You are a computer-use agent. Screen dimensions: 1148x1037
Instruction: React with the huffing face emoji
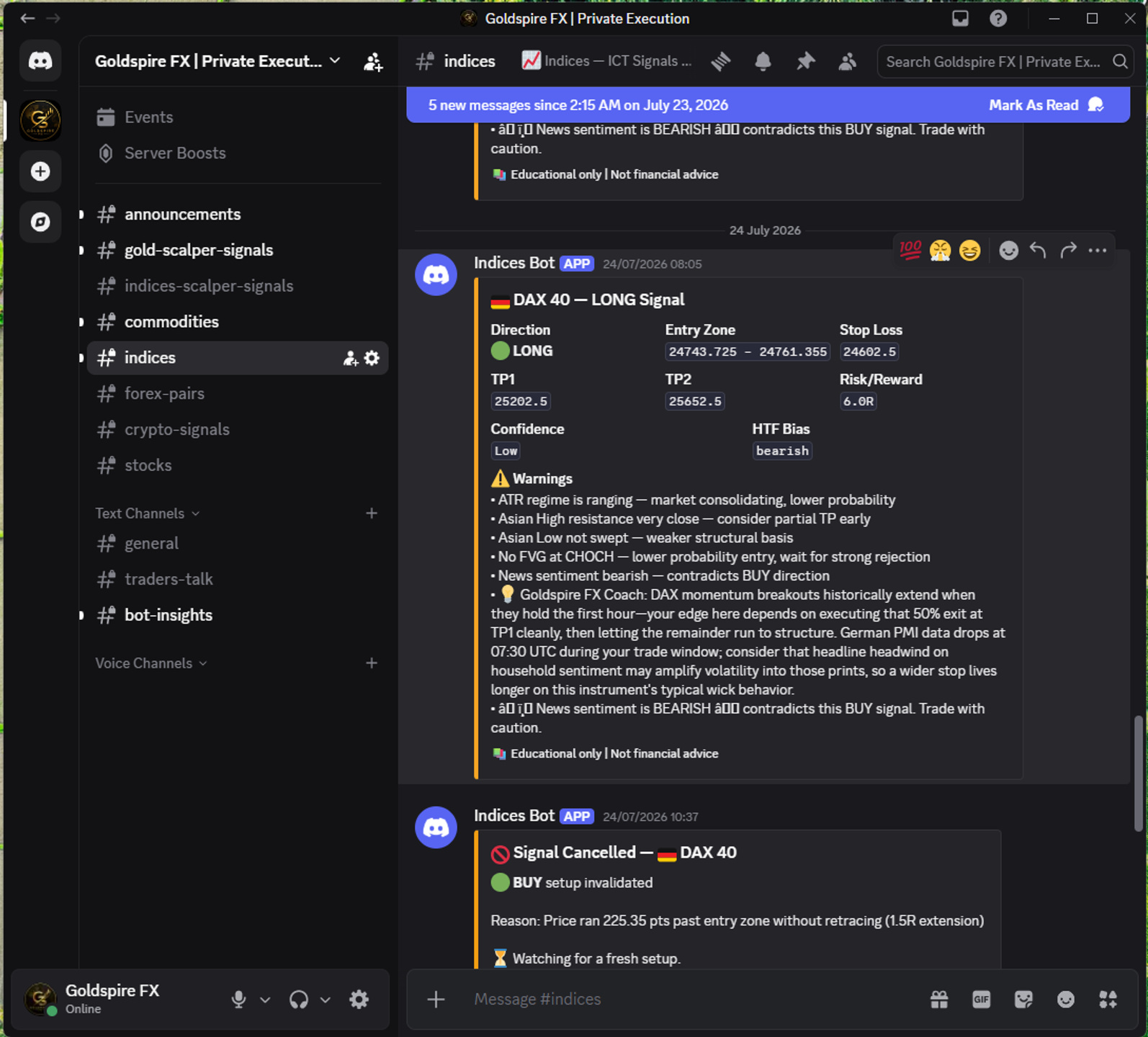pyautogui.click(x=940, y=250)
